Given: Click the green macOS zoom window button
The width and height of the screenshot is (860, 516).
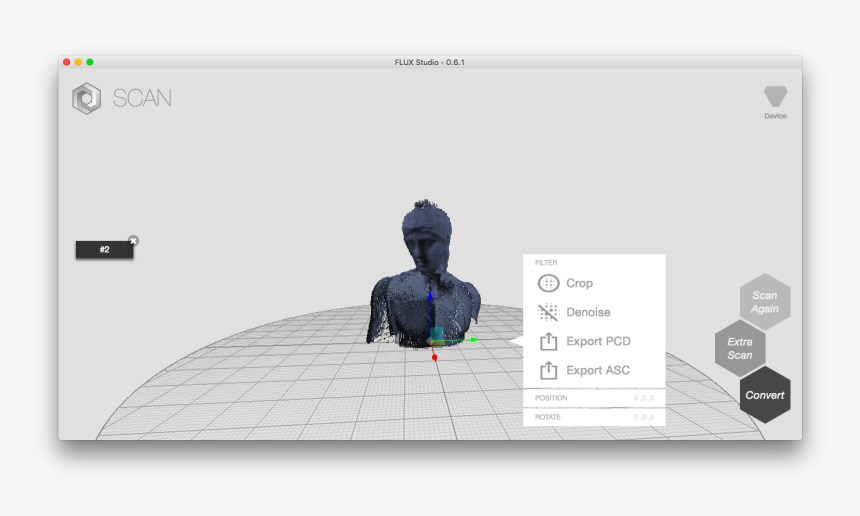Looking at the screenshot, I should (90, 62).
